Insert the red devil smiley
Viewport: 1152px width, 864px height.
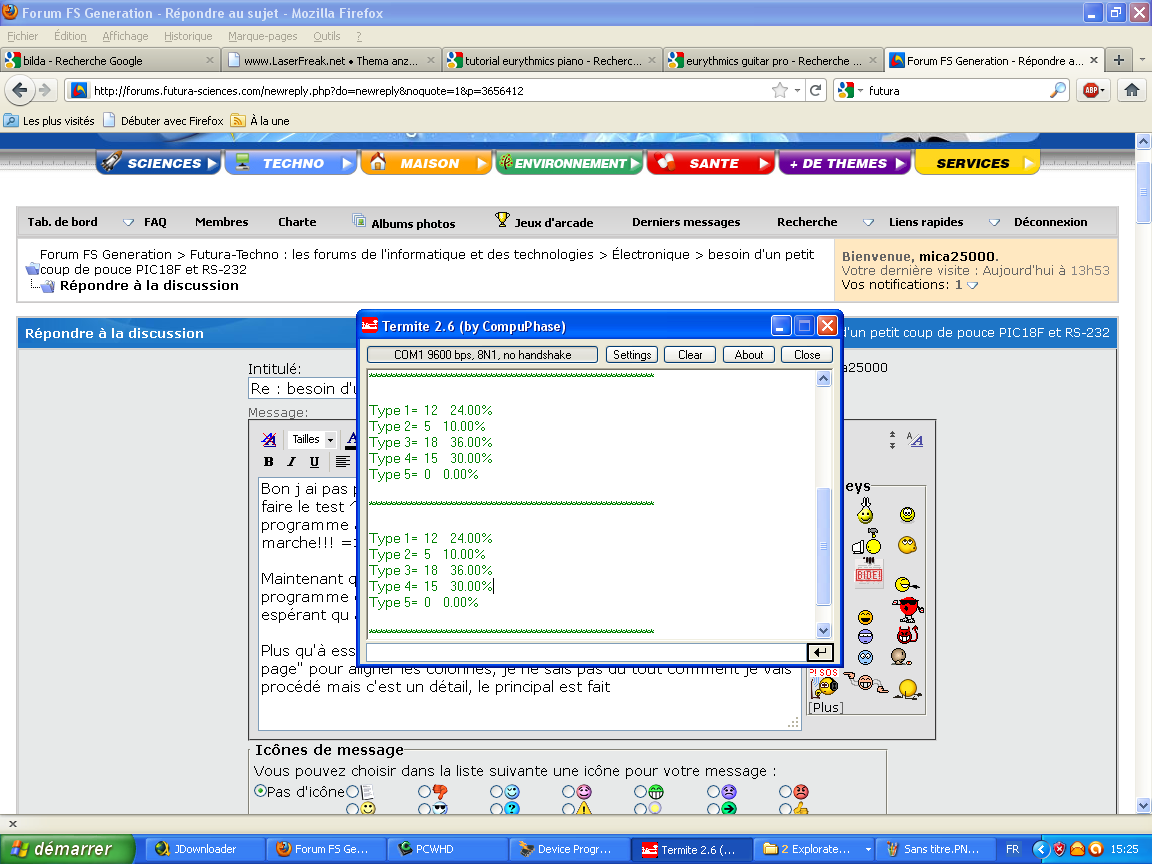[907, 633]
